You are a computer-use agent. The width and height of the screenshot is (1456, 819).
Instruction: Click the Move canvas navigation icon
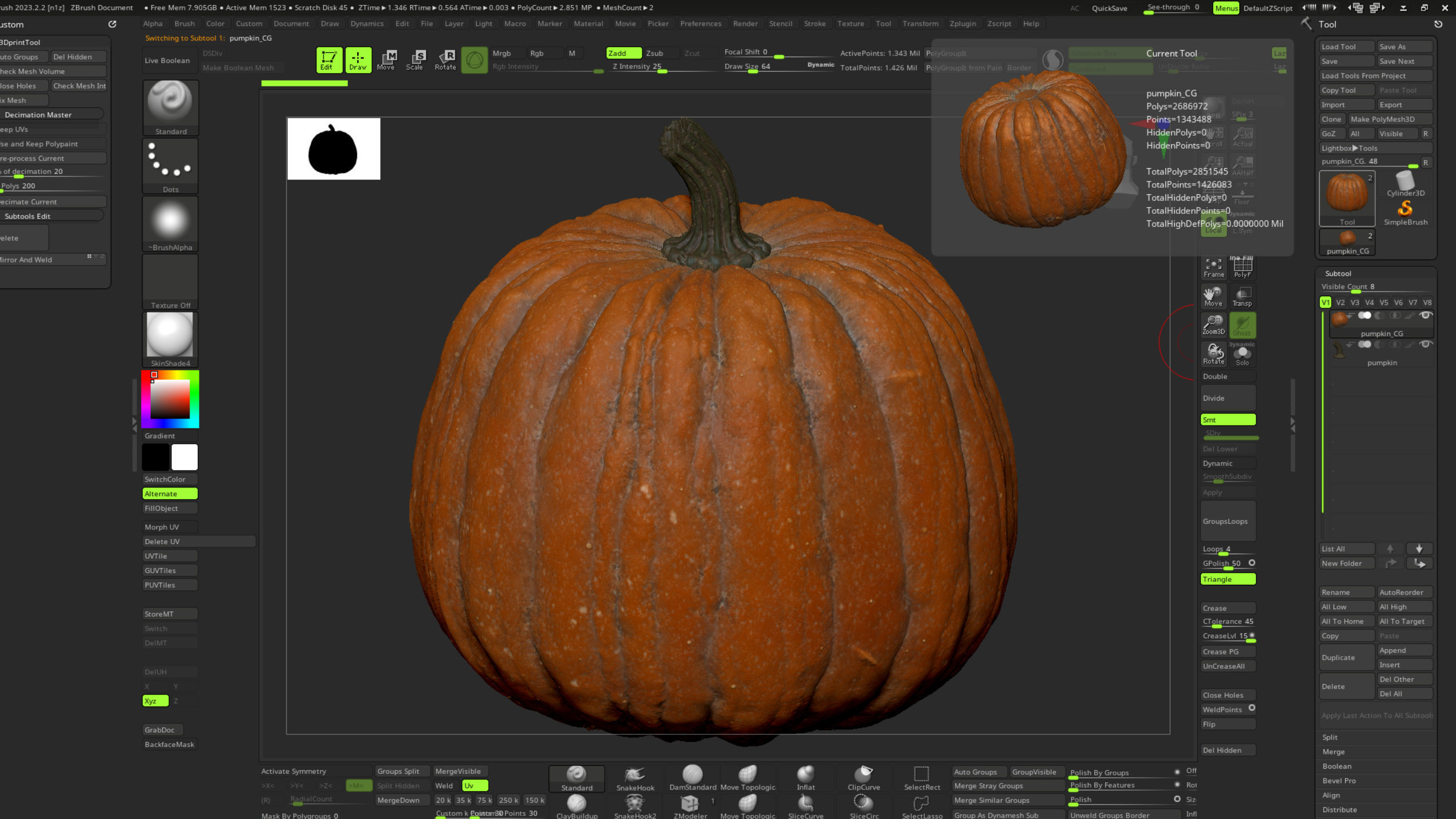(x=1213, y=296)
